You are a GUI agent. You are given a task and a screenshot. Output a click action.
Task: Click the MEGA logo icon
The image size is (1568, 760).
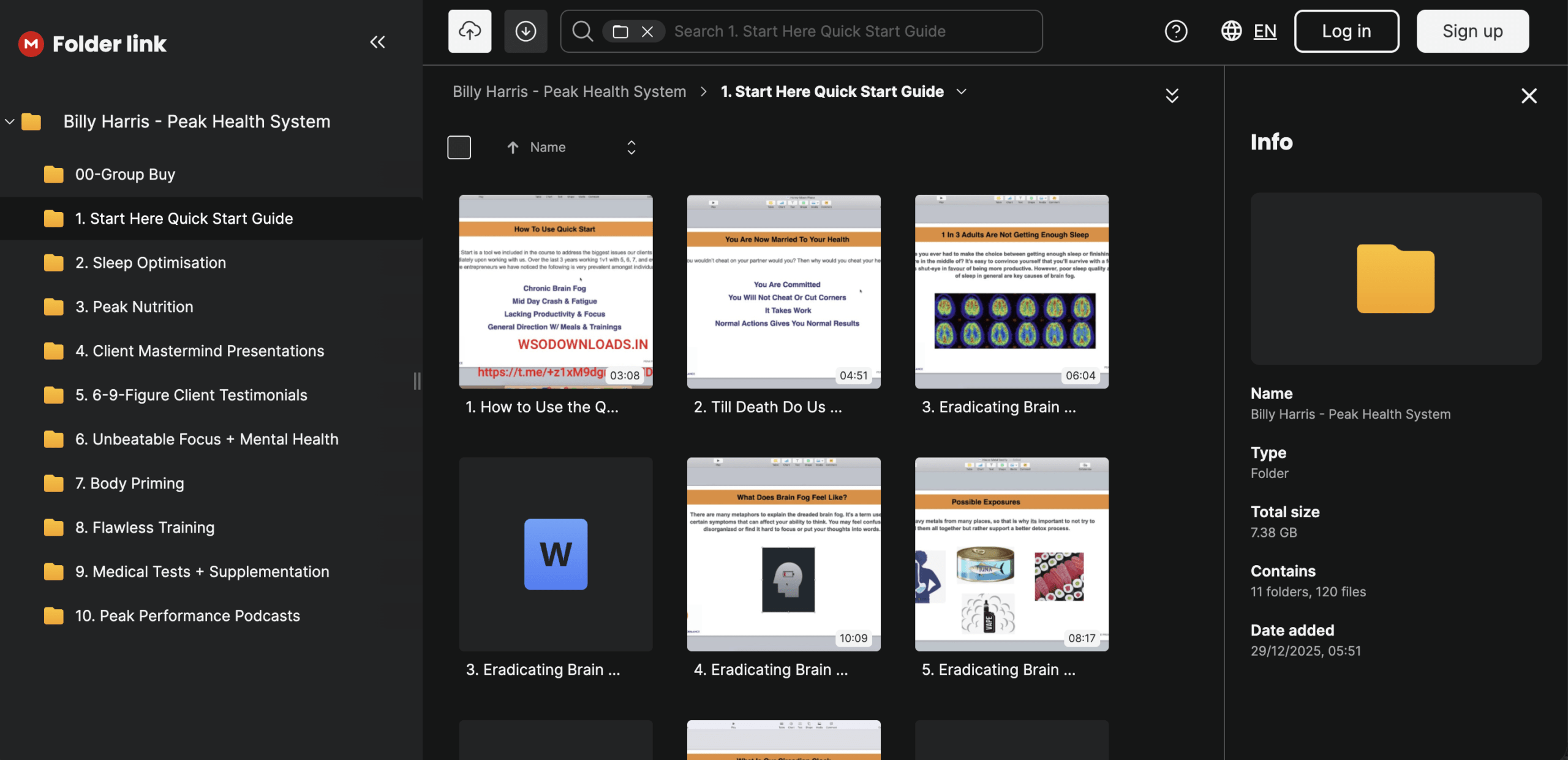[x=31, y=44]
